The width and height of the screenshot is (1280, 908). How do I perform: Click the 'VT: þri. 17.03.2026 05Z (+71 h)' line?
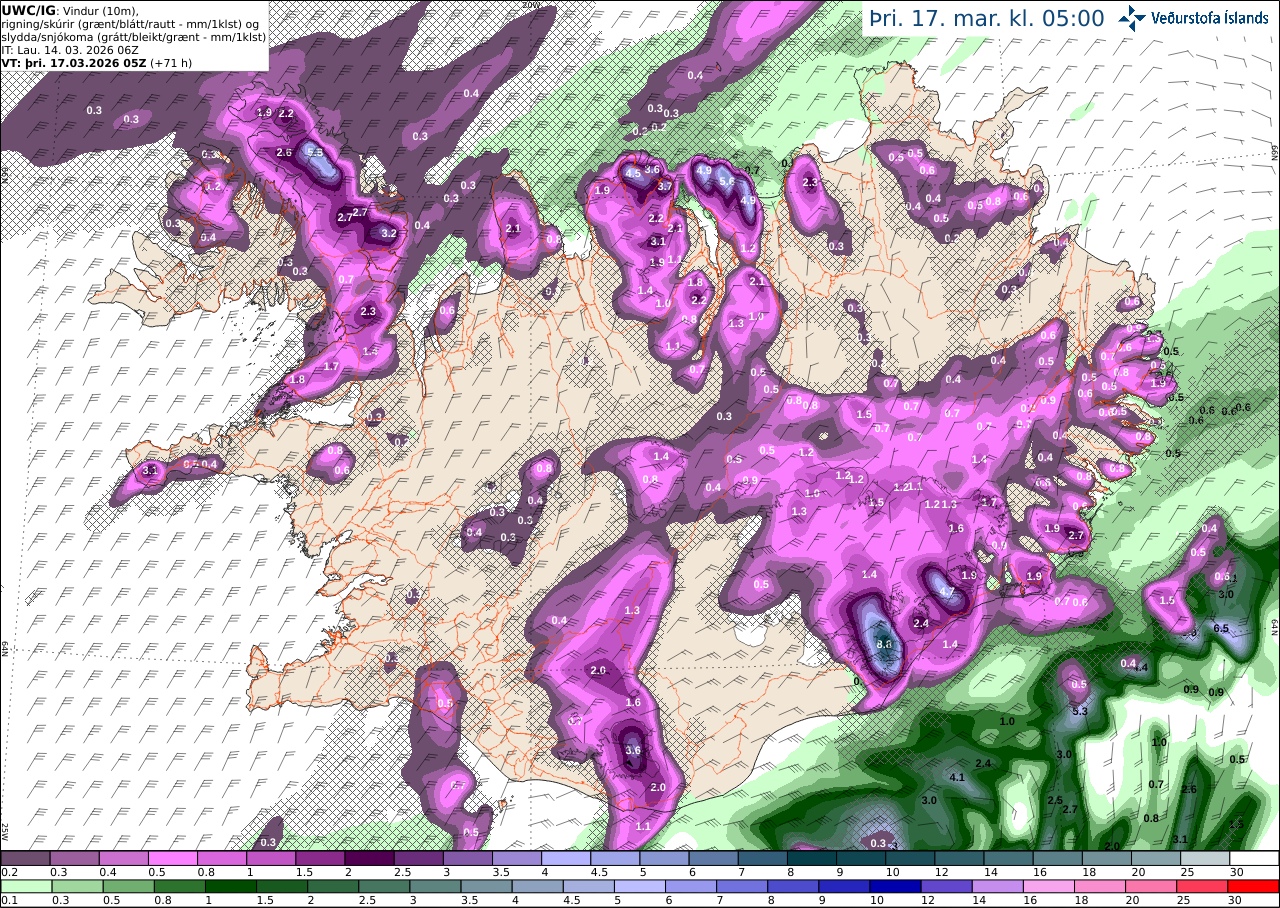97,62
